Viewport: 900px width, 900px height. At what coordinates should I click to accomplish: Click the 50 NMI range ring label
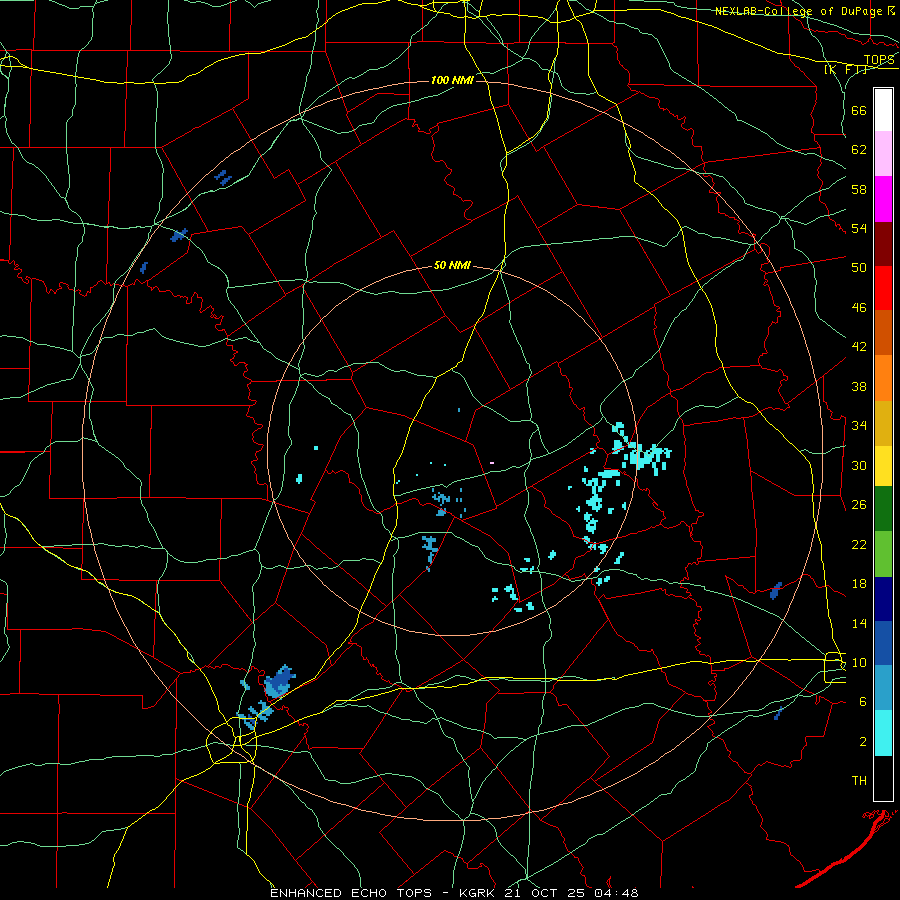click(x=452, y=265)
